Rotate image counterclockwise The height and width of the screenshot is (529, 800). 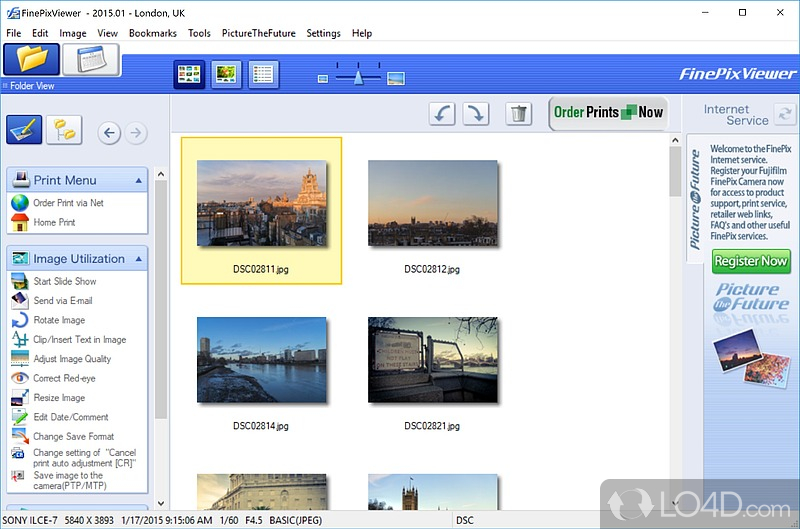442,113
